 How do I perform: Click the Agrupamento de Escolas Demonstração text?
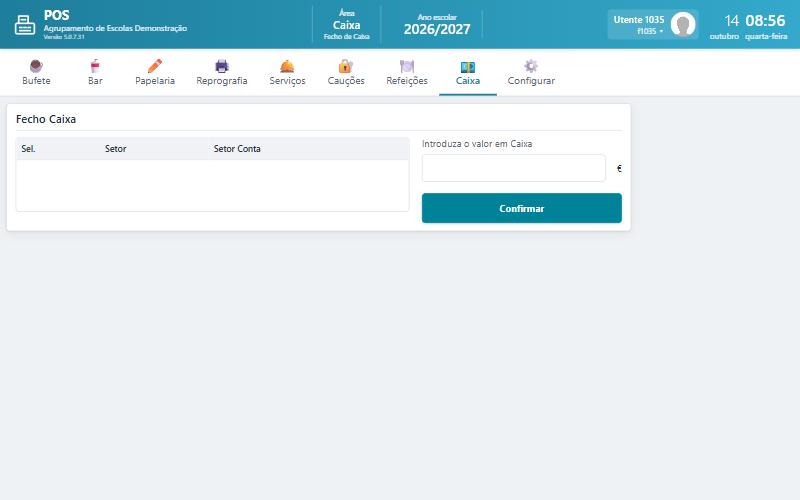coord(115,28)
